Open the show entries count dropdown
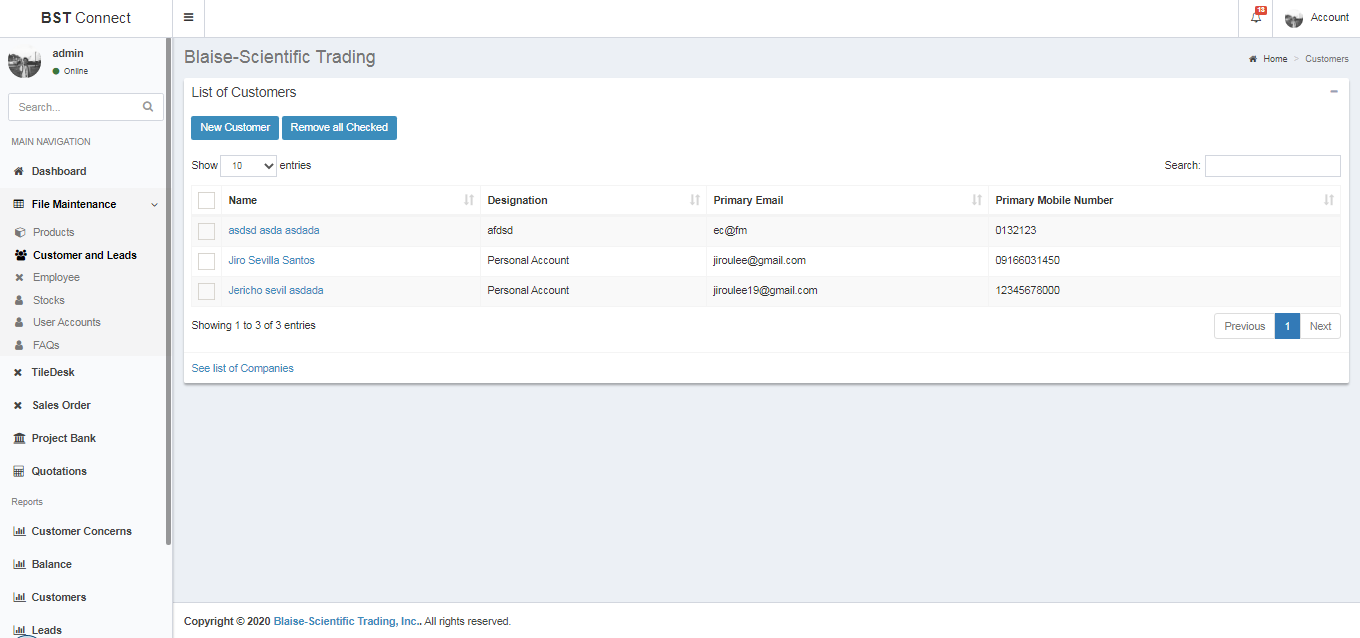 pyautogui.click(x=248, y=166)
